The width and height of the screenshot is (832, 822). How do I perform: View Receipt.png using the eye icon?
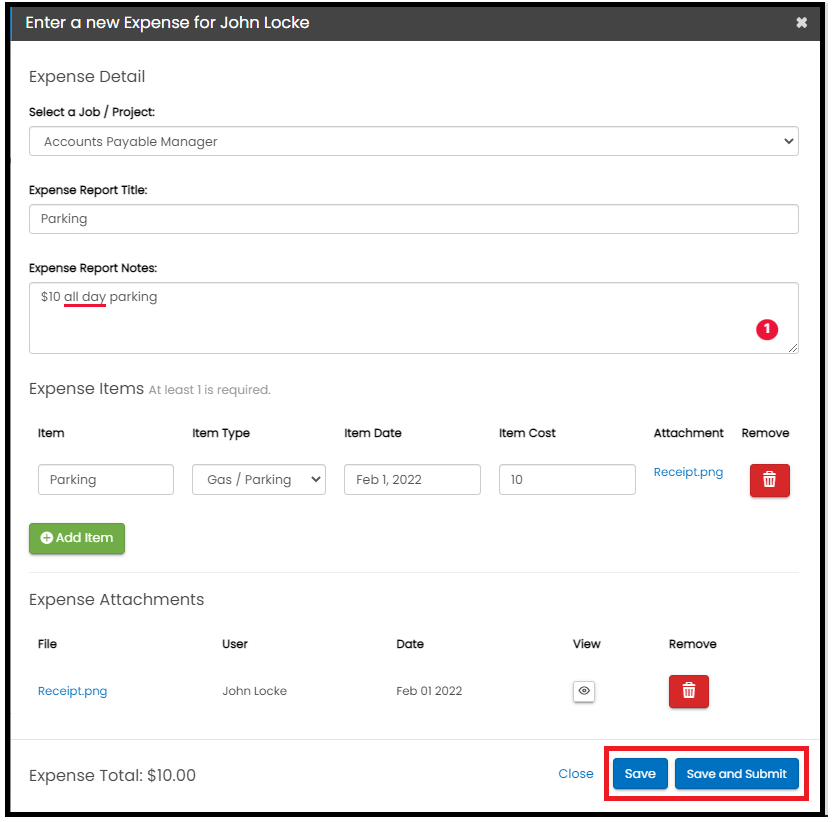[x=584, y=691]
